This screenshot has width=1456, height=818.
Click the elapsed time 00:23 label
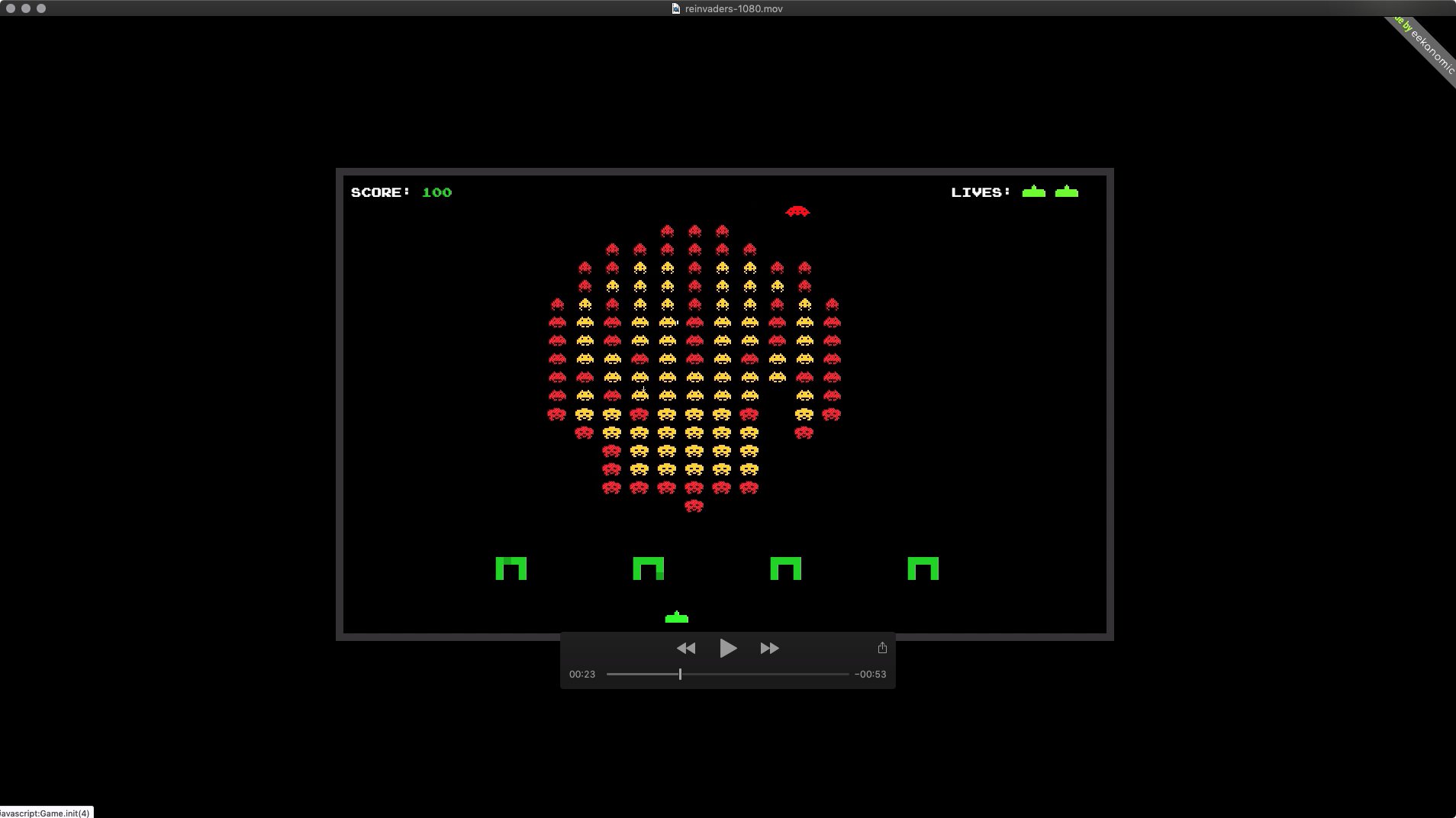pos(582,675)
